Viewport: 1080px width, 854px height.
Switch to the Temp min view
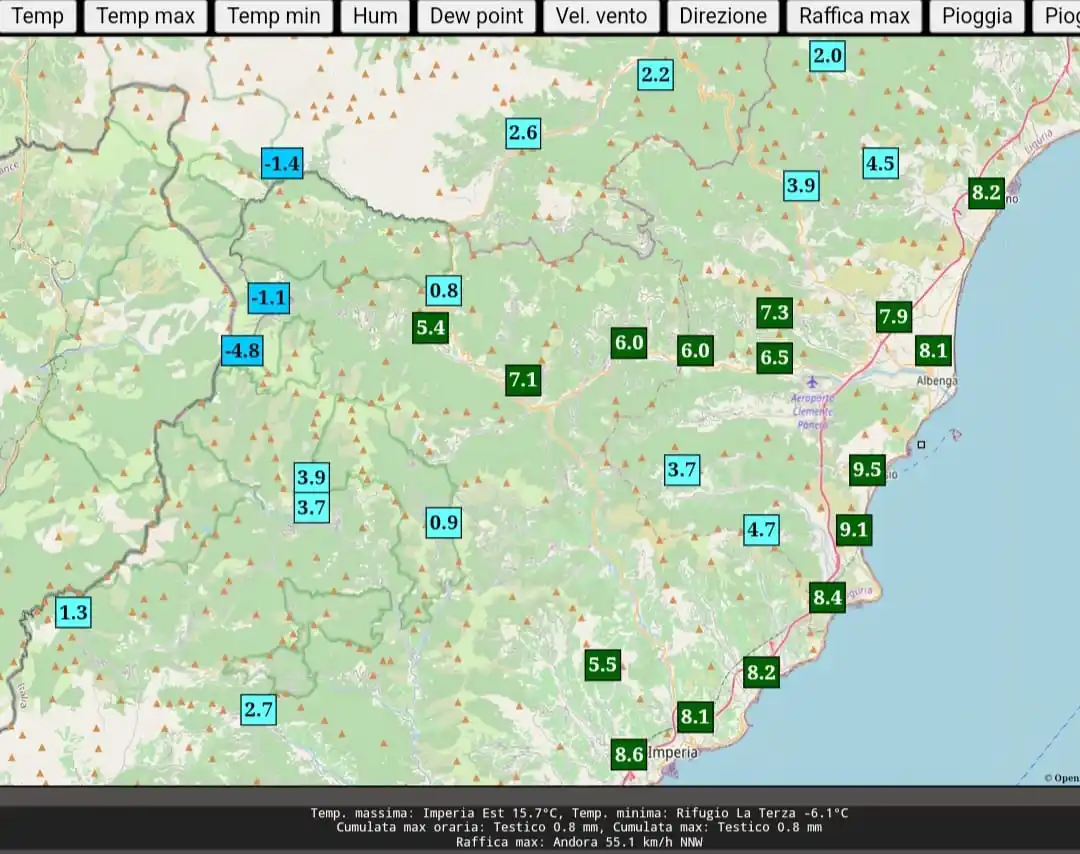(274, 16)
